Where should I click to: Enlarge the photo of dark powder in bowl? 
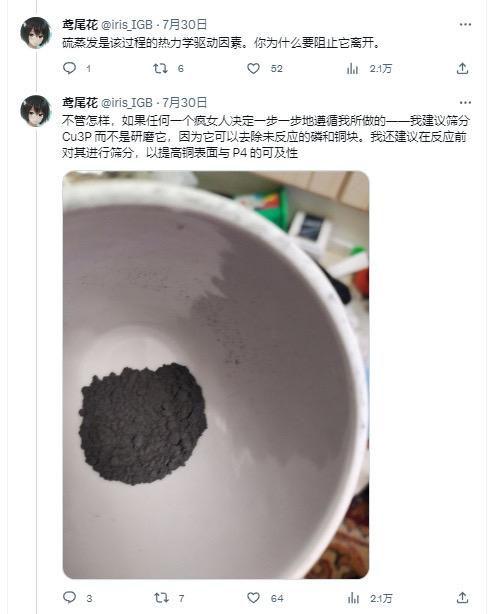pyautogui.click(x=216, y=375)
